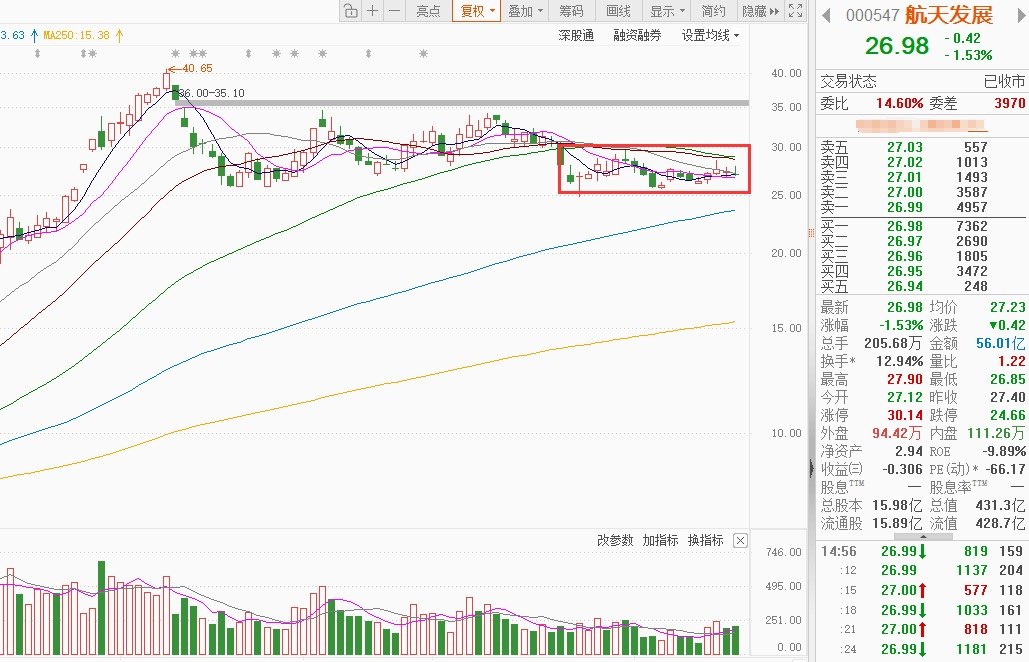Click the 总值 value 431.3亿
The image size is (1029, 662).
coord(1000,506)
